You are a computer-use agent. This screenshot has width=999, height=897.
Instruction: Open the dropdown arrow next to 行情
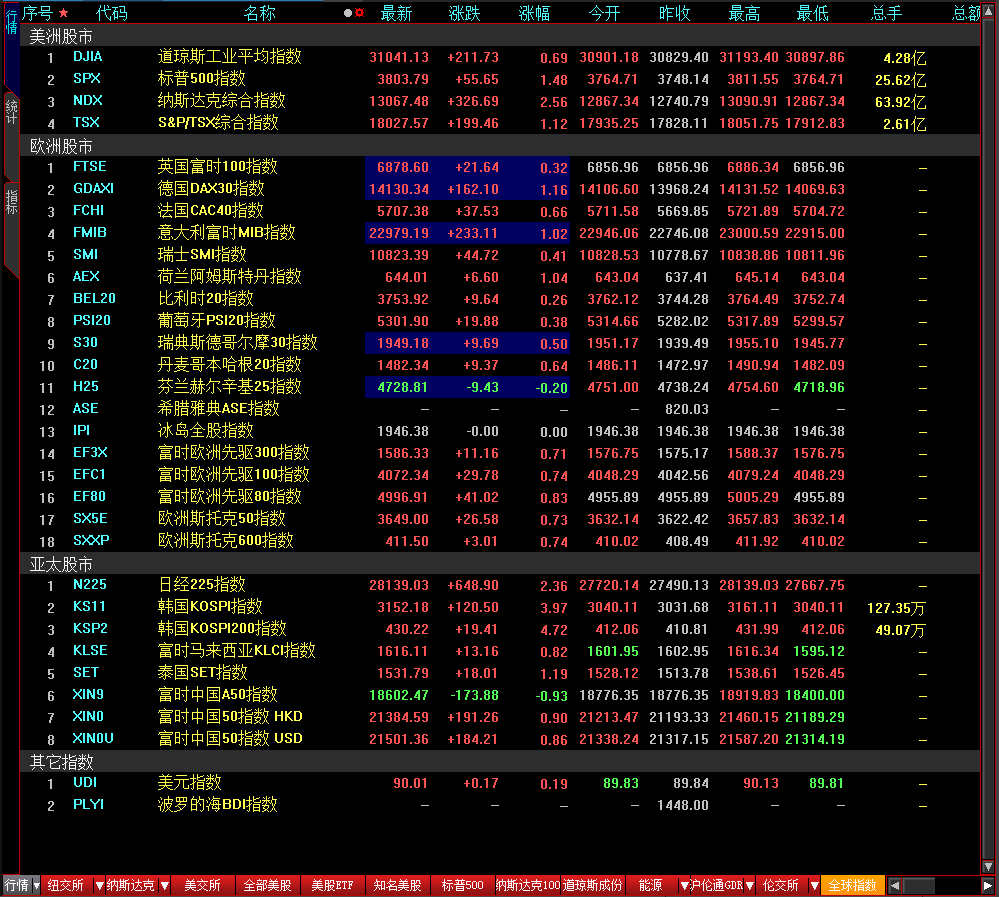[36, 885]
